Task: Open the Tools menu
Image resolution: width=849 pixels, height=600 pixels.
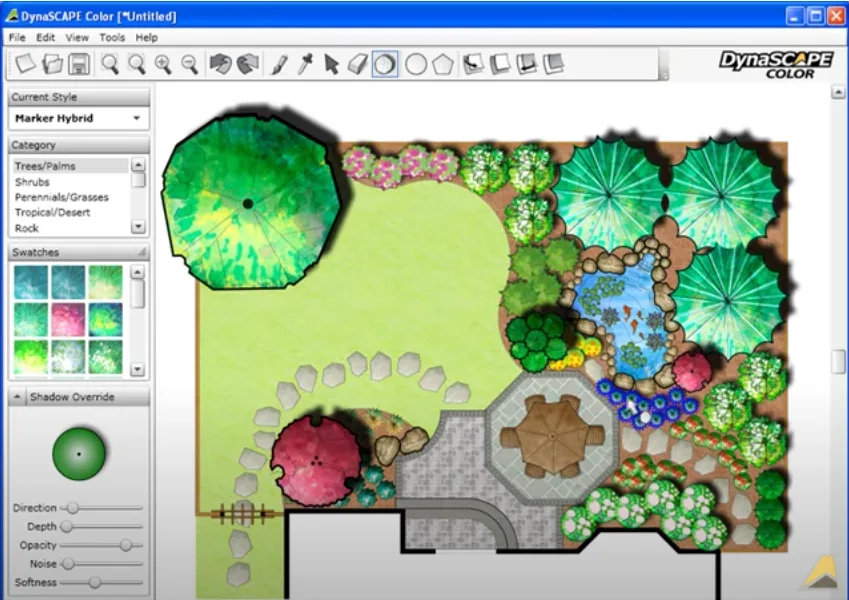Action: coord(111,37)
